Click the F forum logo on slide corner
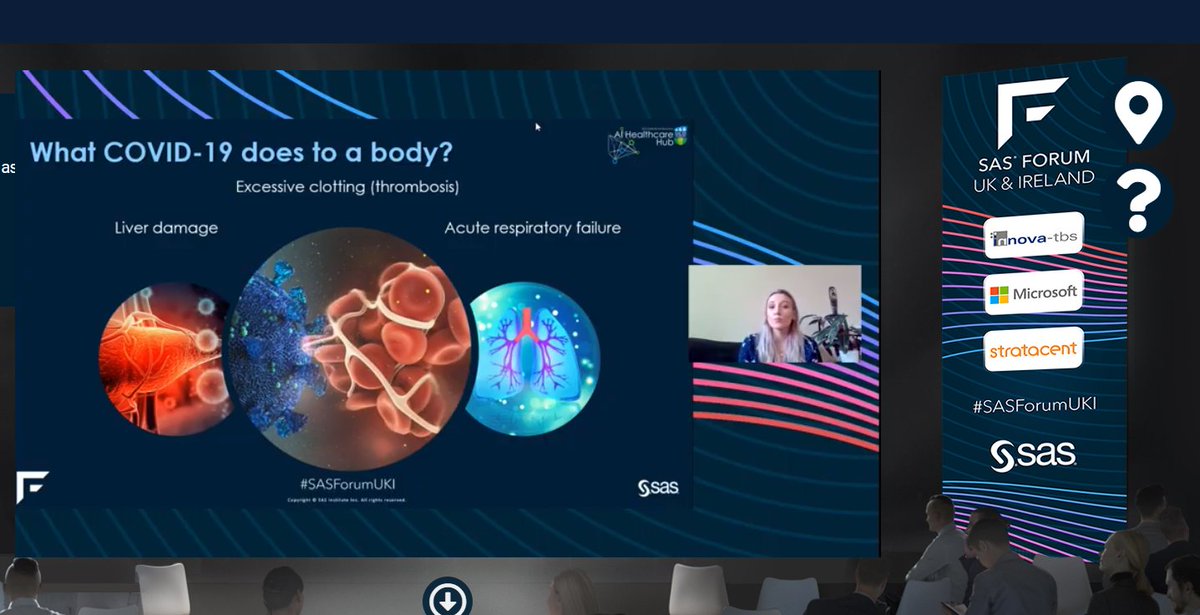The width and height of the screenshot is (1200, 615). tap(32, 487)
